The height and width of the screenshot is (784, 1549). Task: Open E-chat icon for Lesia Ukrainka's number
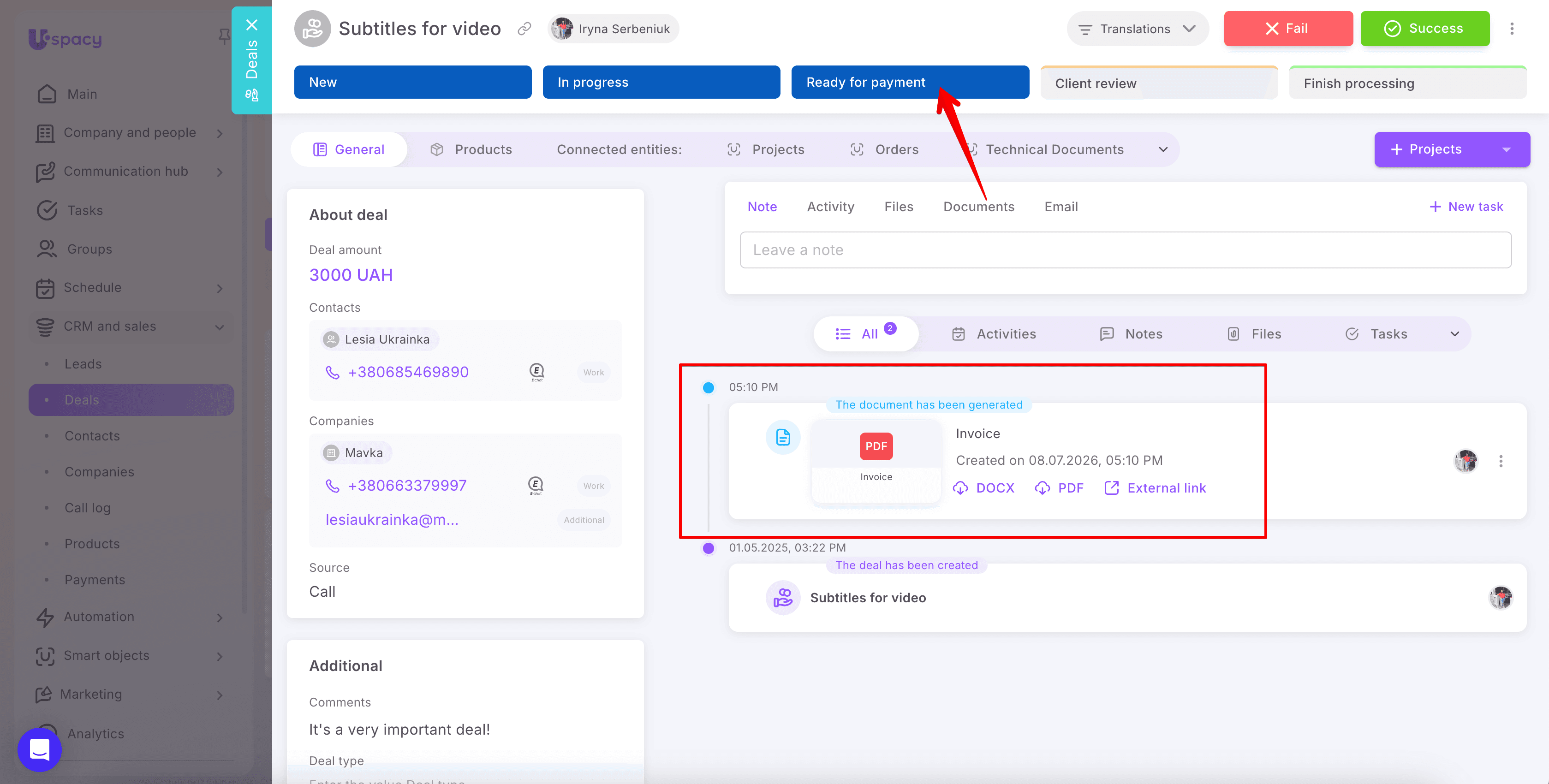pos(536,372)
